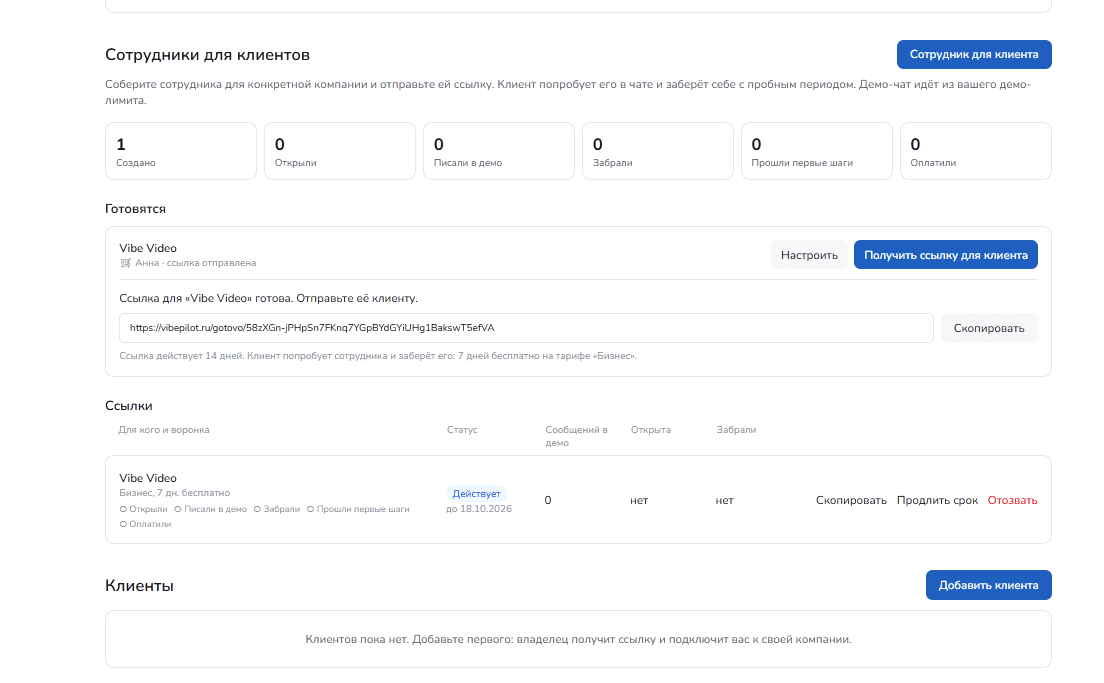This screenshot has width=1104, height=683.
Task: Click "Продлить срок" for the Vibe Video link
Action: [937, 500]
